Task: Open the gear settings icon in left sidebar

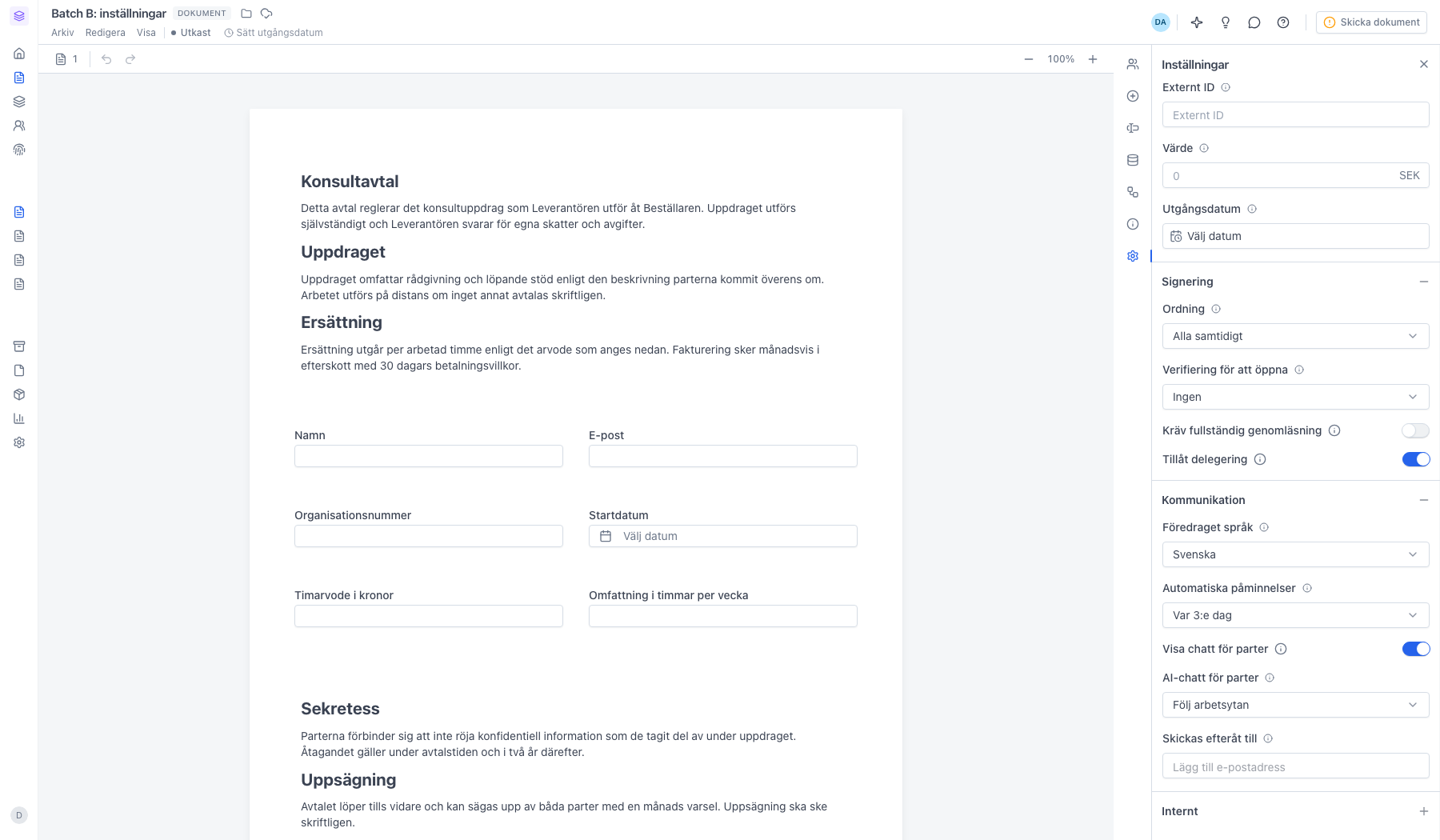Action: click(19, 442)
